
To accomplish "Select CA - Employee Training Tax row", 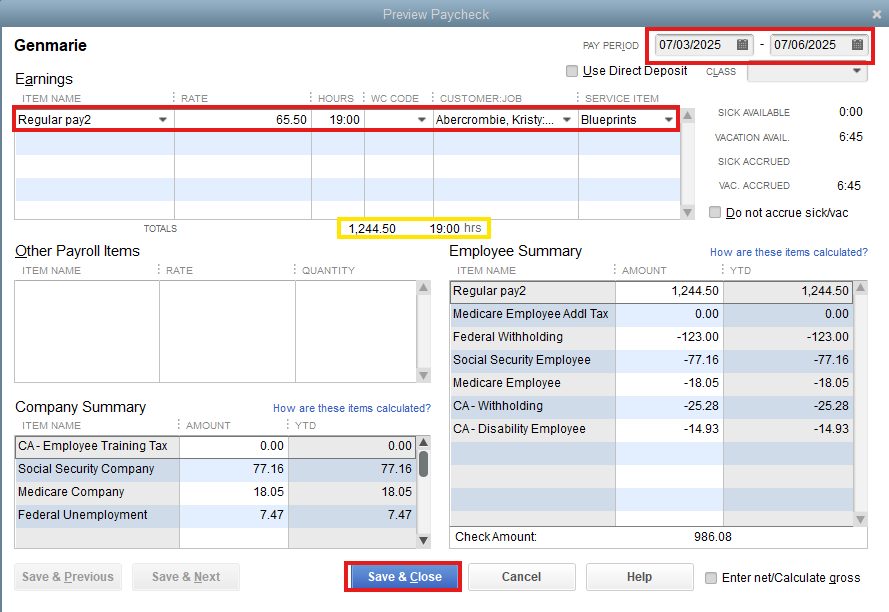I will coord(215,446).
